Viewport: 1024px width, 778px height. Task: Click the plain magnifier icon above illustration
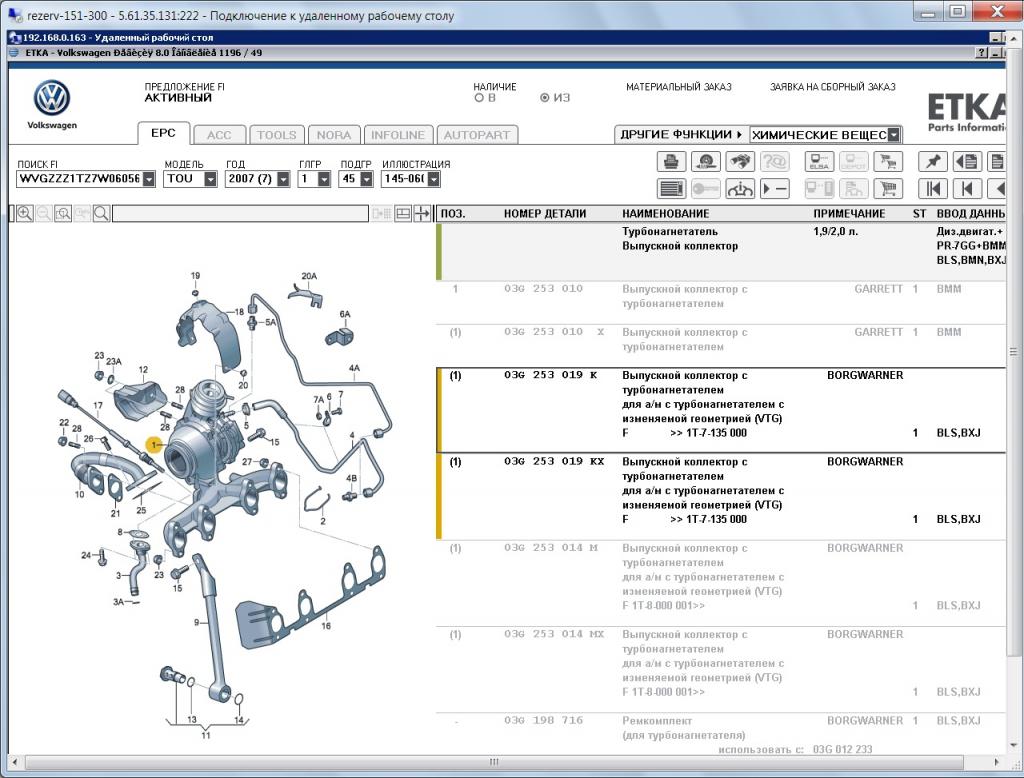[101, 213]
